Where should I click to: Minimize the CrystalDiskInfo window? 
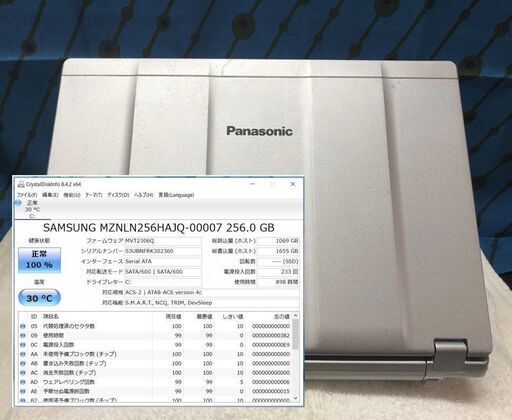[253, 184]
